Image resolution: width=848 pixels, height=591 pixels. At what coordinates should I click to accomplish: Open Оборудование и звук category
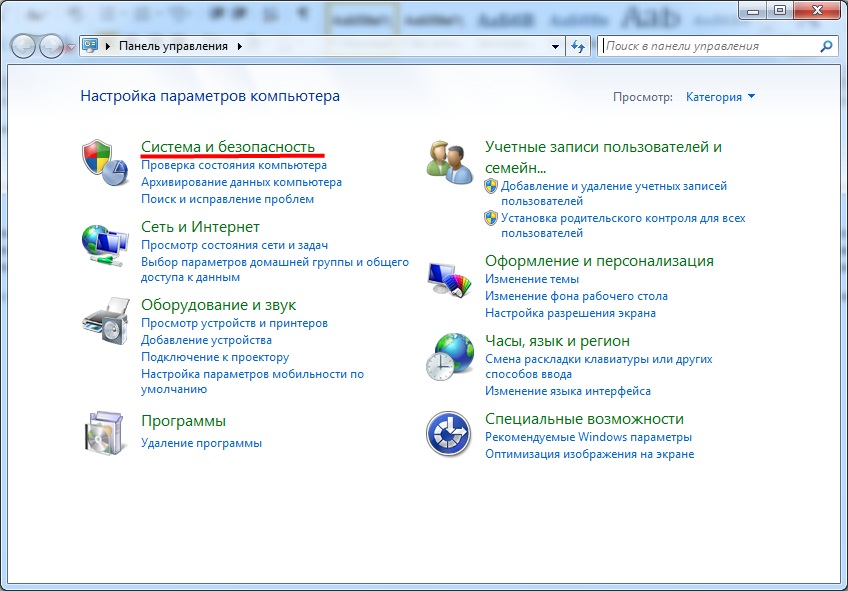[x=218, y=304]
